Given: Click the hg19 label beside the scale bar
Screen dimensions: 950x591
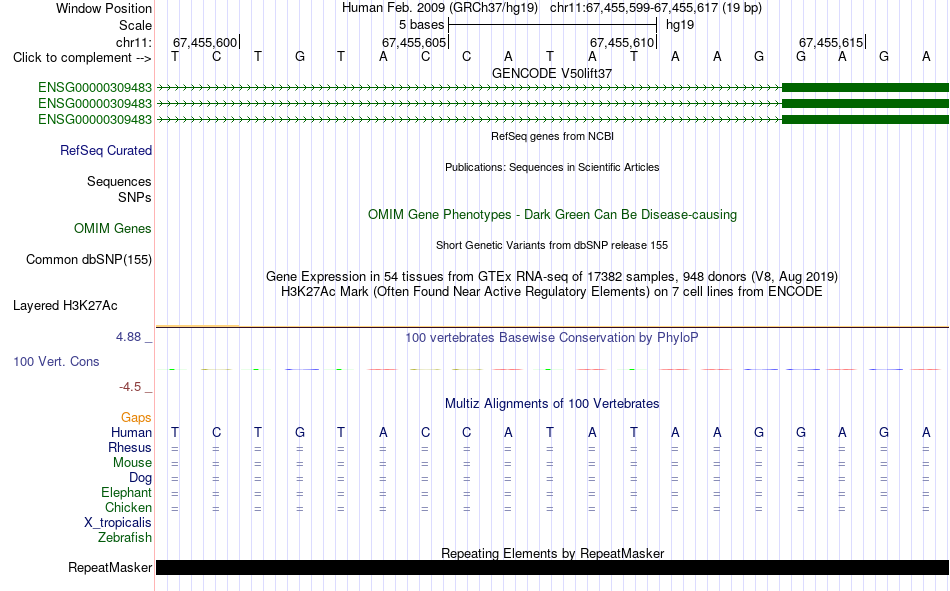Looking at the screenshot, I should pos(680,25).
